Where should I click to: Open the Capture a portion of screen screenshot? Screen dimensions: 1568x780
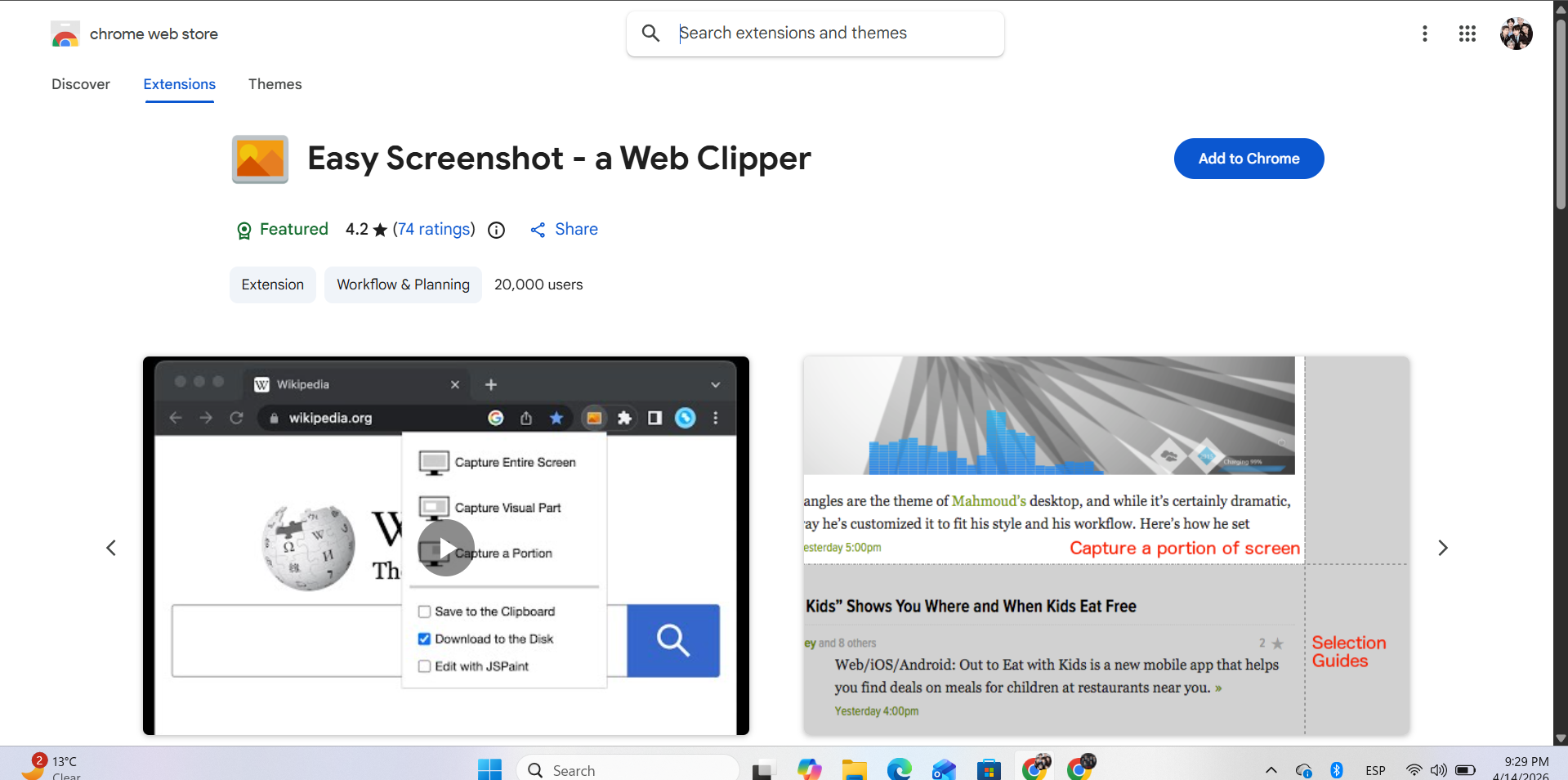coord(1106,545)
